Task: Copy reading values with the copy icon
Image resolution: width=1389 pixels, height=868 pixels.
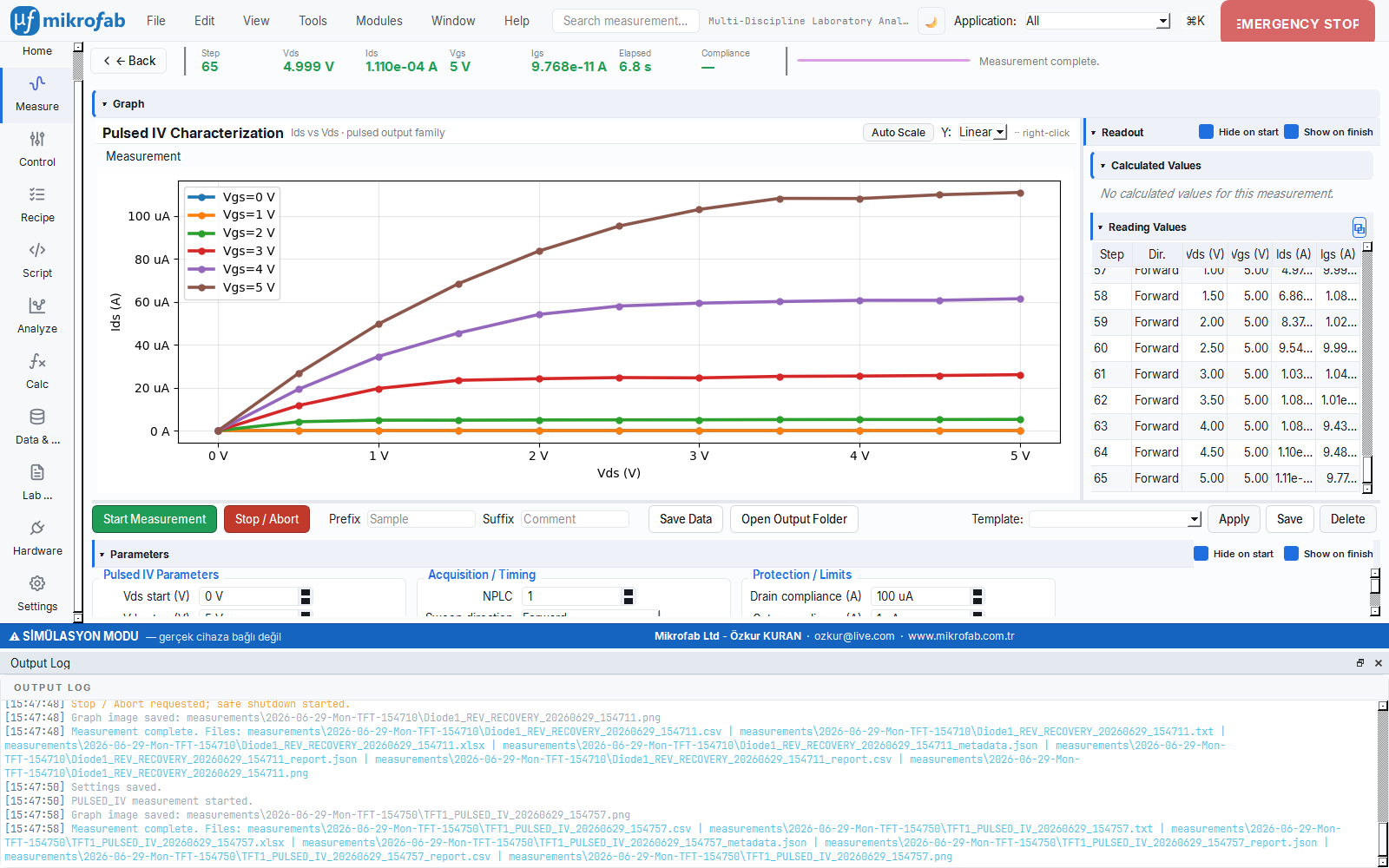Action: coord(1359,227)
